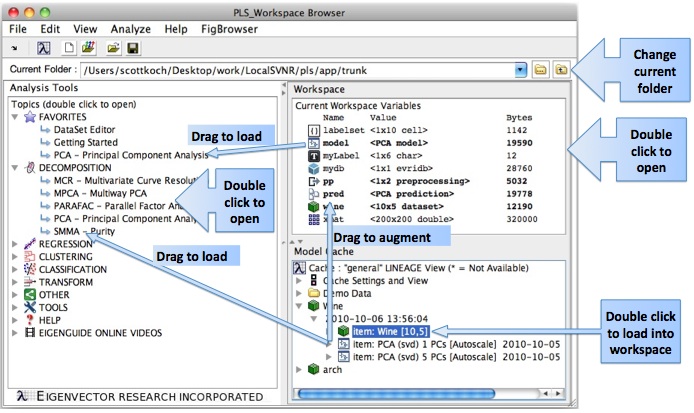The height and width of the screenshot is (413, 694).
Task: Click the colorful plot toolbar icon
Action: coord(89,47)
